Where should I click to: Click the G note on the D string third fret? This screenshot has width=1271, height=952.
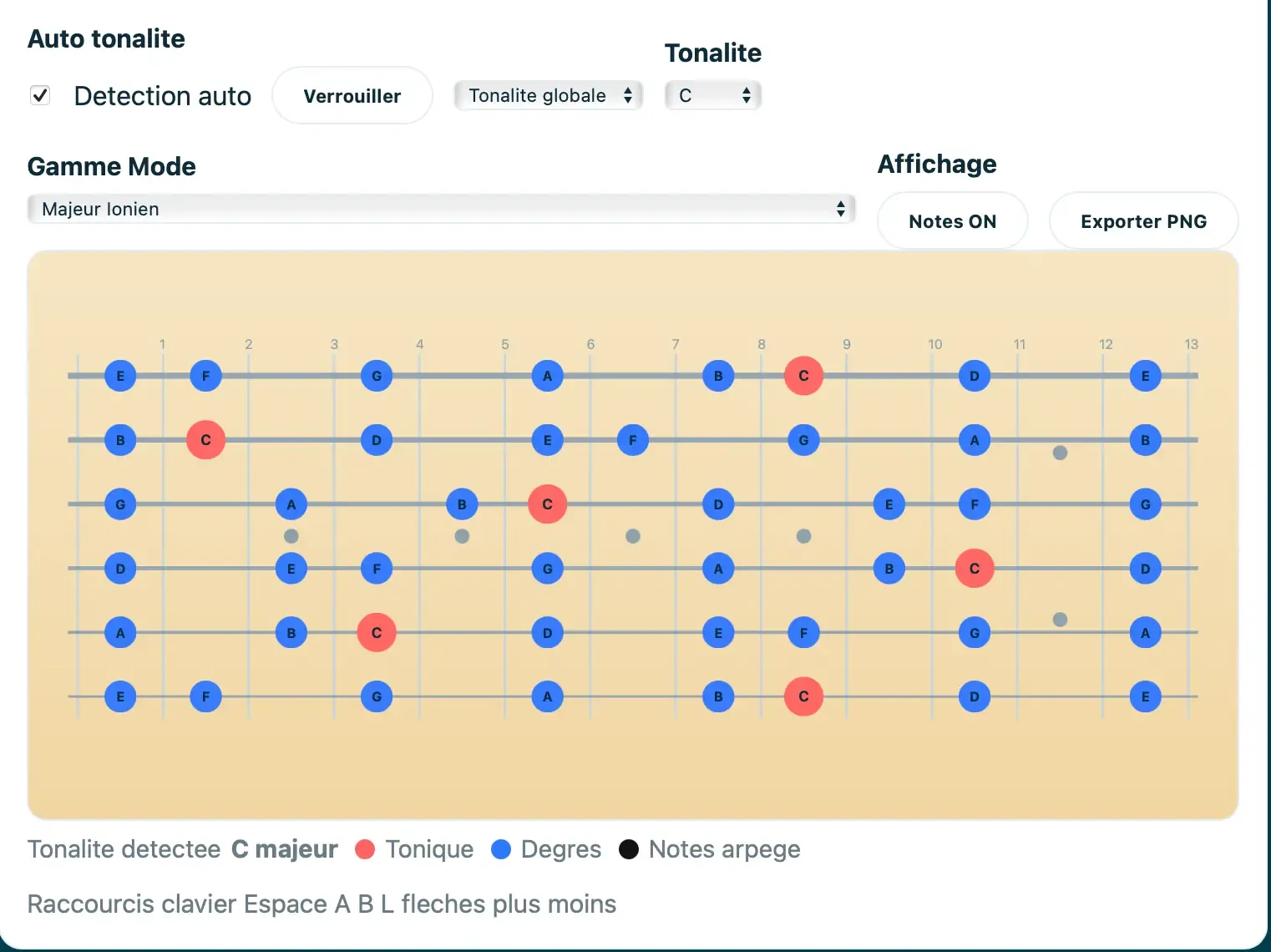pos(547,569)
